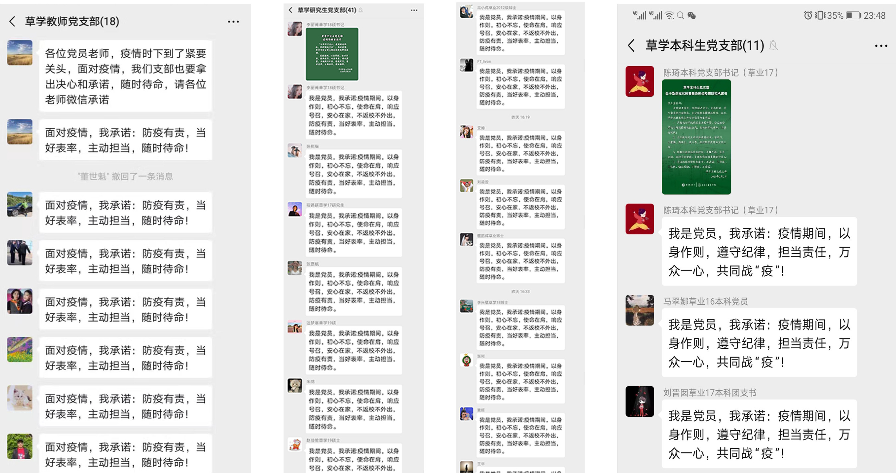This screenshot has height=473, width=896.
Task: Open green pledge image in 草学研究生党支部 chat
Action: coord(332,54)
